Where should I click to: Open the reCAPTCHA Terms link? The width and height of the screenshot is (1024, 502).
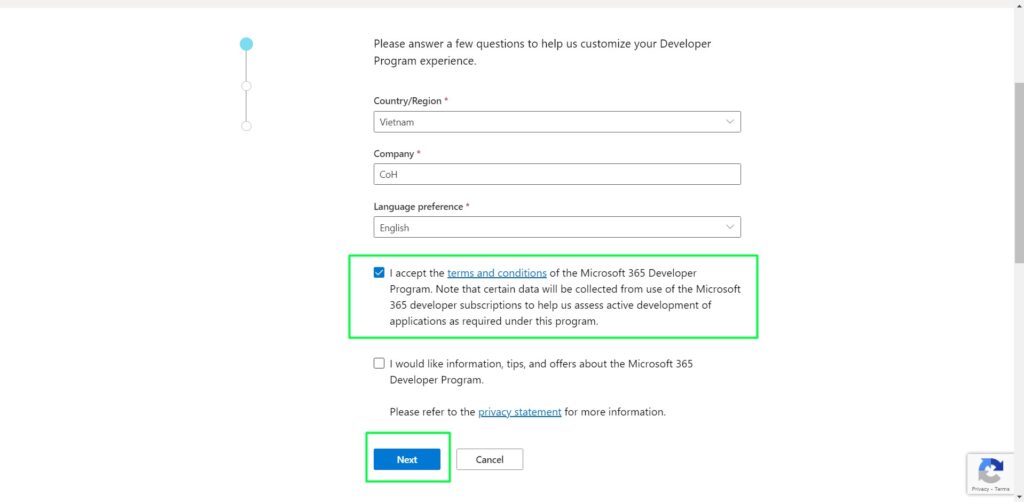pyautogui.click(x=1003, y=487)
